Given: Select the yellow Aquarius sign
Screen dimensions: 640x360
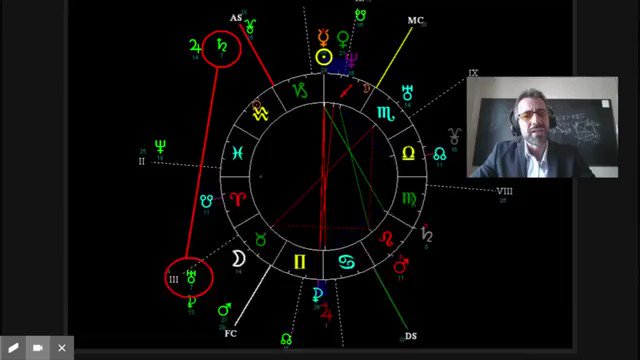Looking at the screenshot, I should click(x=260, y=114).
